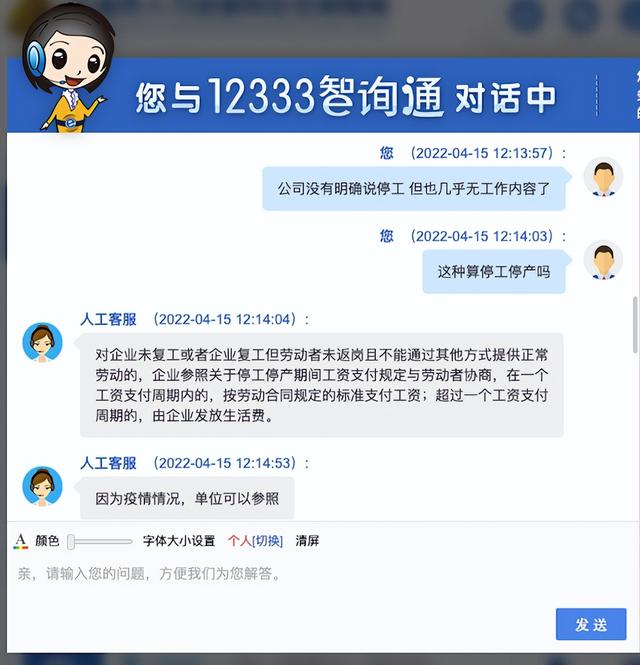640x665 pixels.
Task: Click the agent avatar beside the 12:14:53 reply
Action: pyautogui.click(x=42, y=486)
